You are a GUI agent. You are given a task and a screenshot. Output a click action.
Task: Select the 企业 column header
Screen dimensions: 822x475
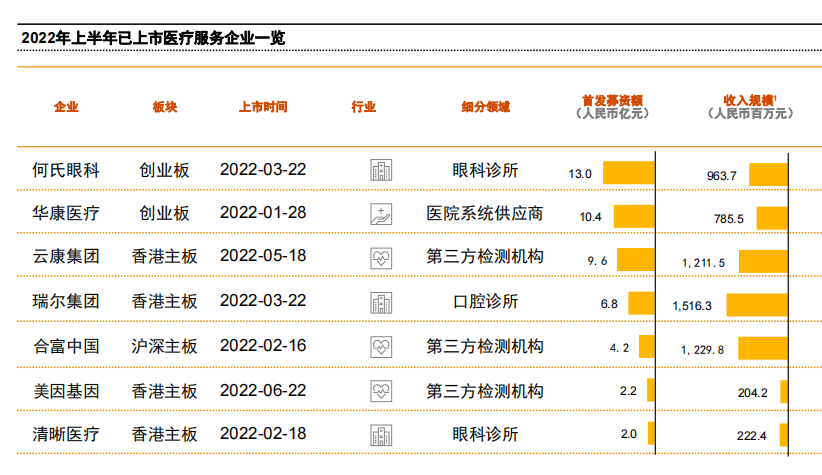66,107
